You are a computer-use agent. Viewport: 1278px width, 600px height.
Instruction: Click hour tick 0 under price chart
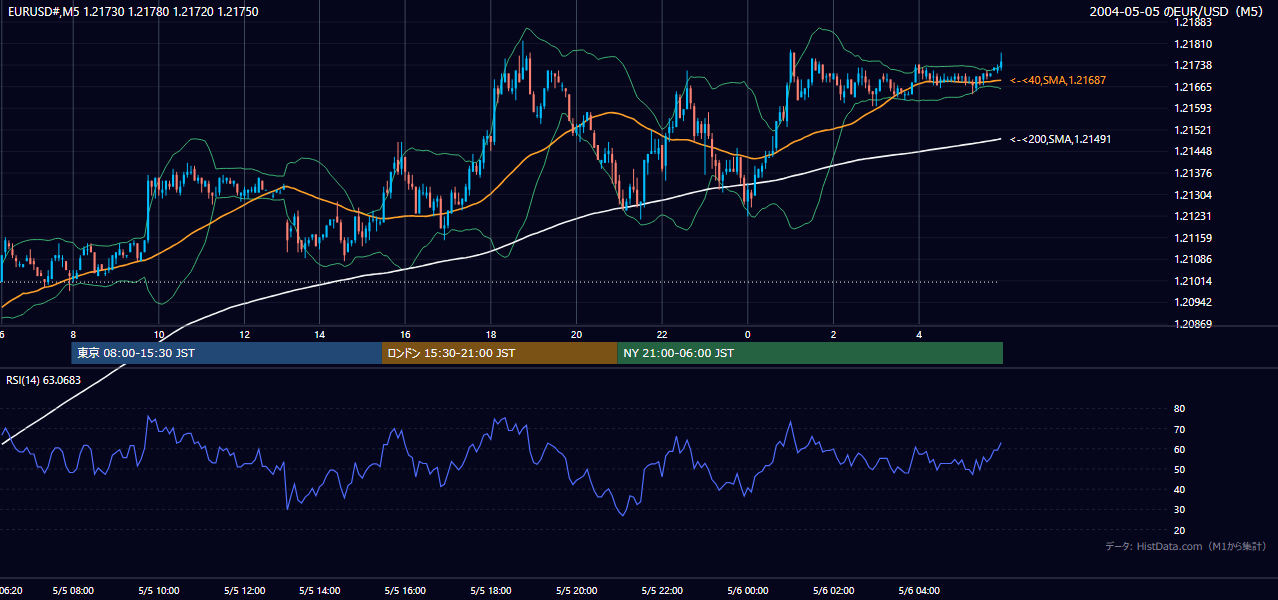point(748,334)
